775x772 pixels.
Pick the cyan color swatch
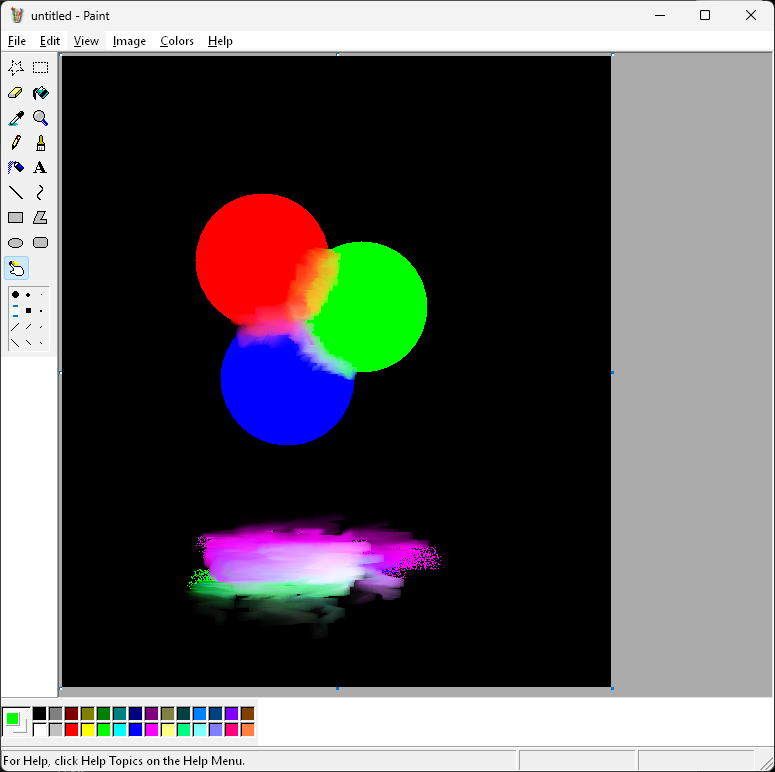[x=120, y=729]
